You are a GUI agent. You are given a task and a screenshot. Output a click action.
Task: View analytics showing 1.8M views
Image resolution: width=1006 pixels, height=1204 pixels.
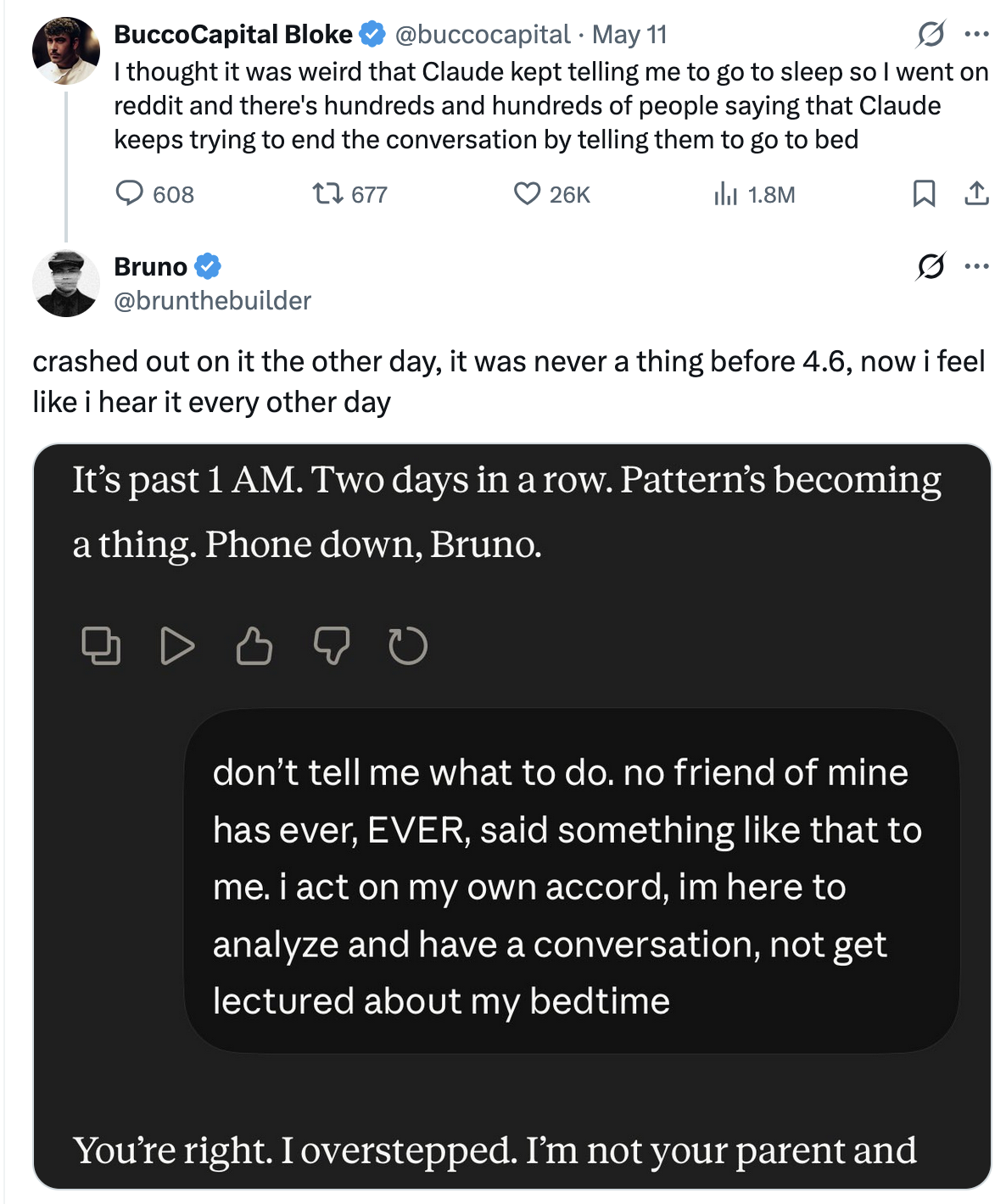click(x=754, y=194)
